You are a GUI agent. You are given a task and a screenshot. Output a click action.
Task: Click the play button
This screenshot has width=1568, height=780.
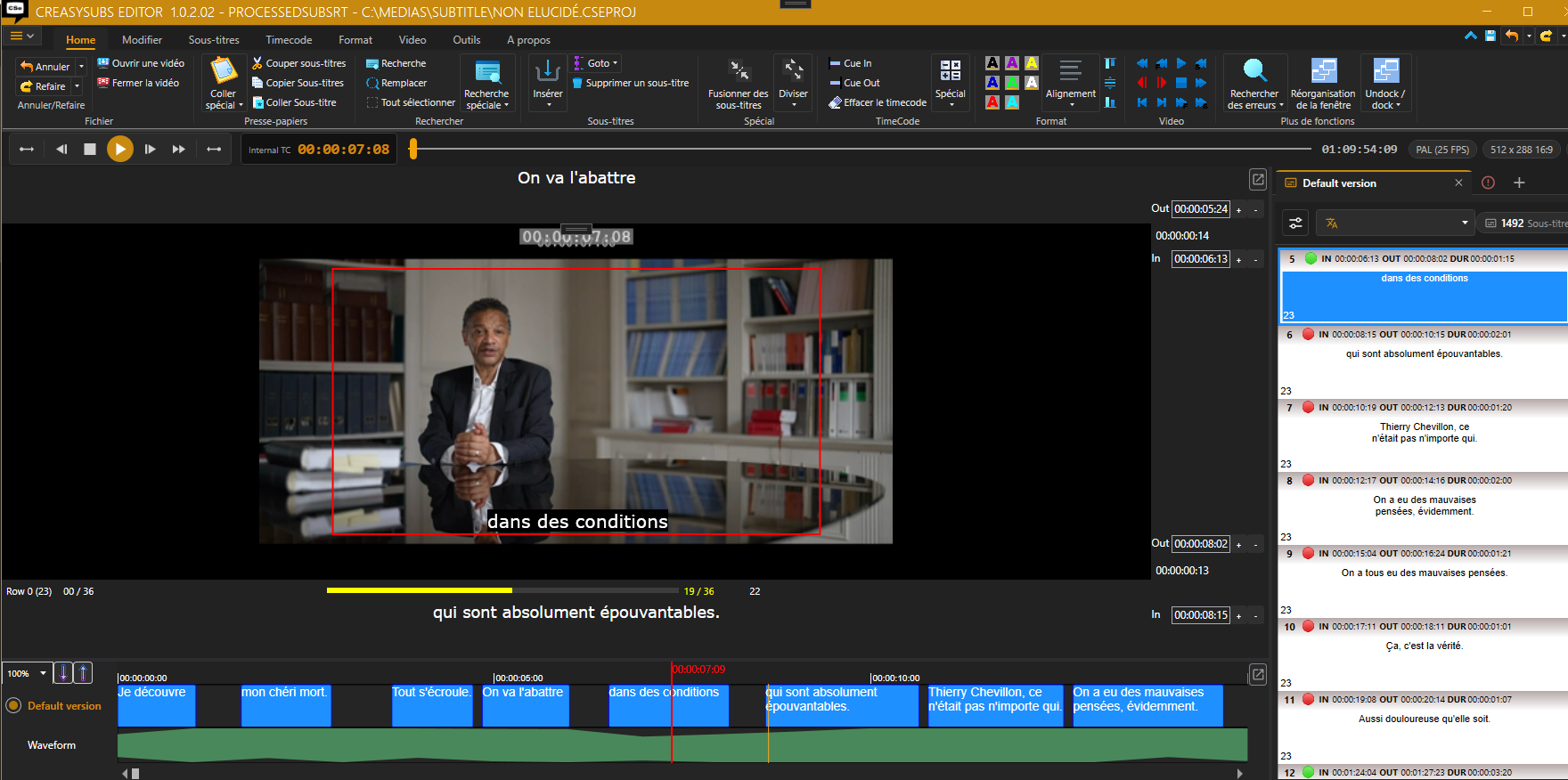point(120,149)
